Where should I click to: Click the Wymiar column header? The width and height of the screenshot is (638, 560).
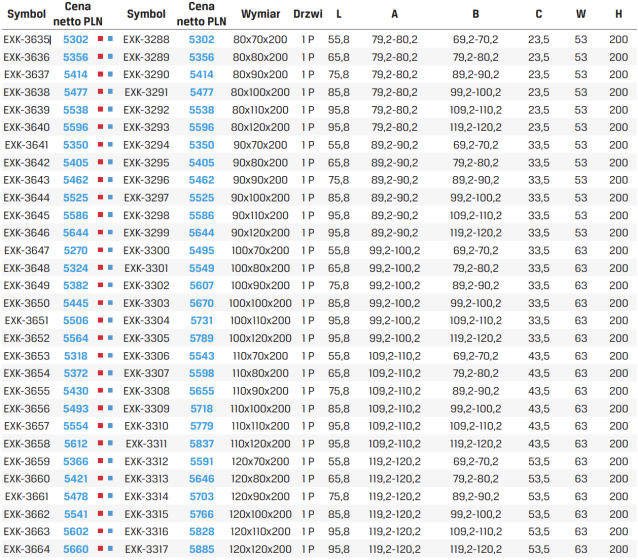tap(260, 14)
